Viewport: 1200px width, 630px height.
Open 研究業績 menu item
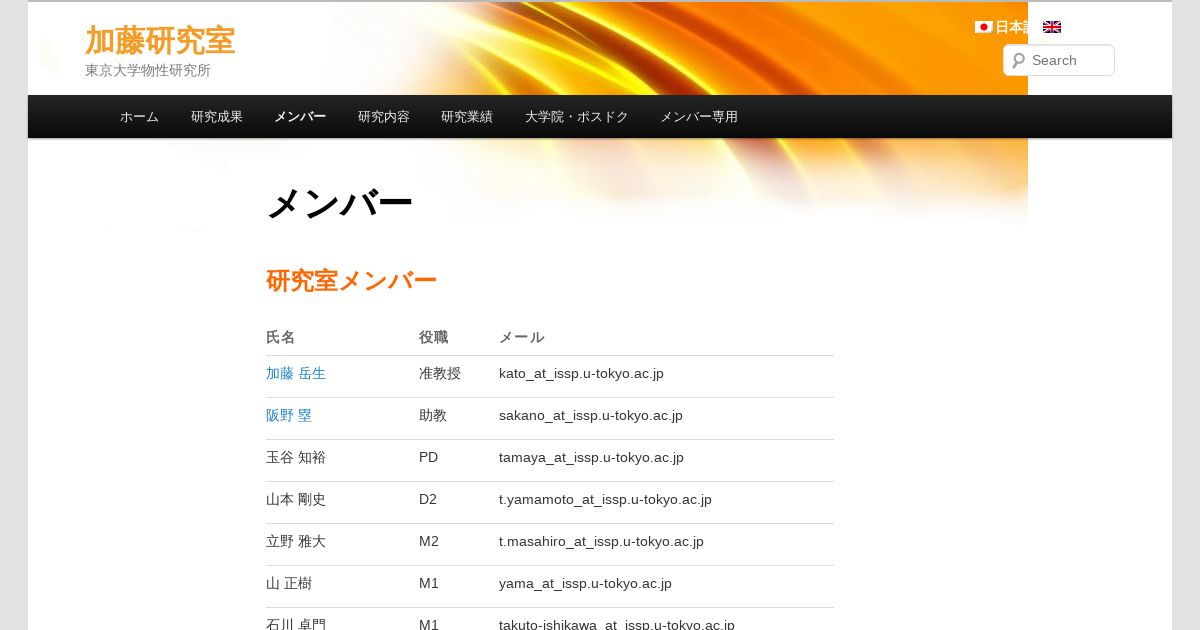pos(467,117)
